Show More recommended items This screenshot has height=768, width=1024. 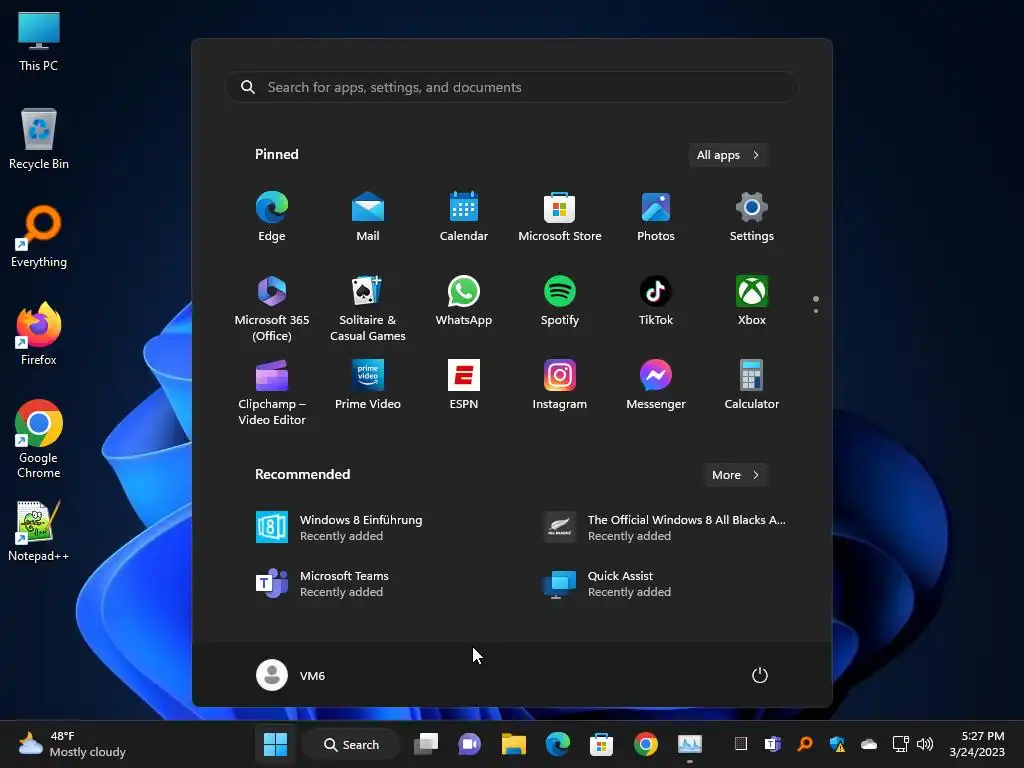(x=736, y=475)
